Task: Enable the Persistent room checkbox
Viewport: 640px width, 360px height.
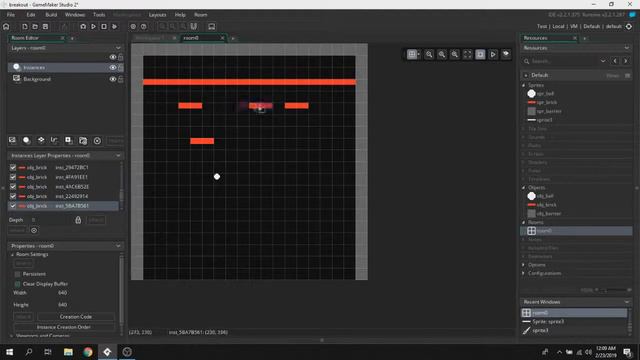Action: pos(18,274)
